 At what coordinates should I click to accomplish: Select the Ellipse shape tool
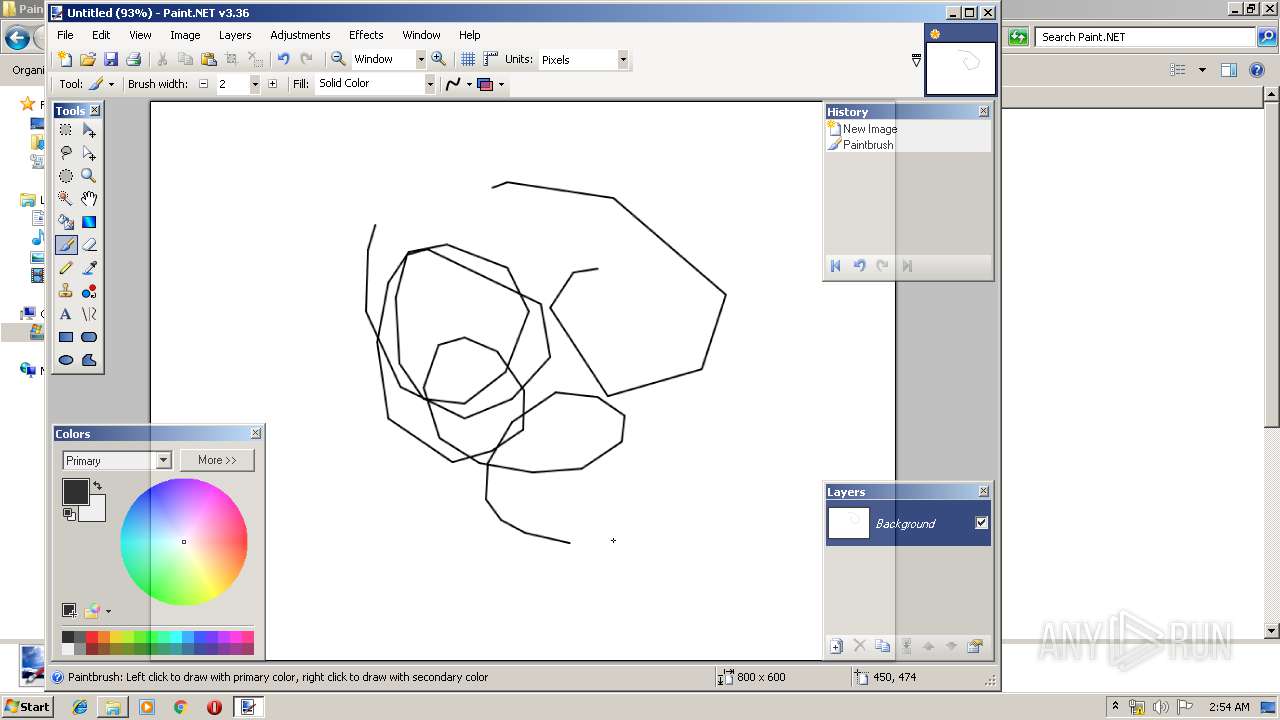pyautogui.click(x=66, y=360)
